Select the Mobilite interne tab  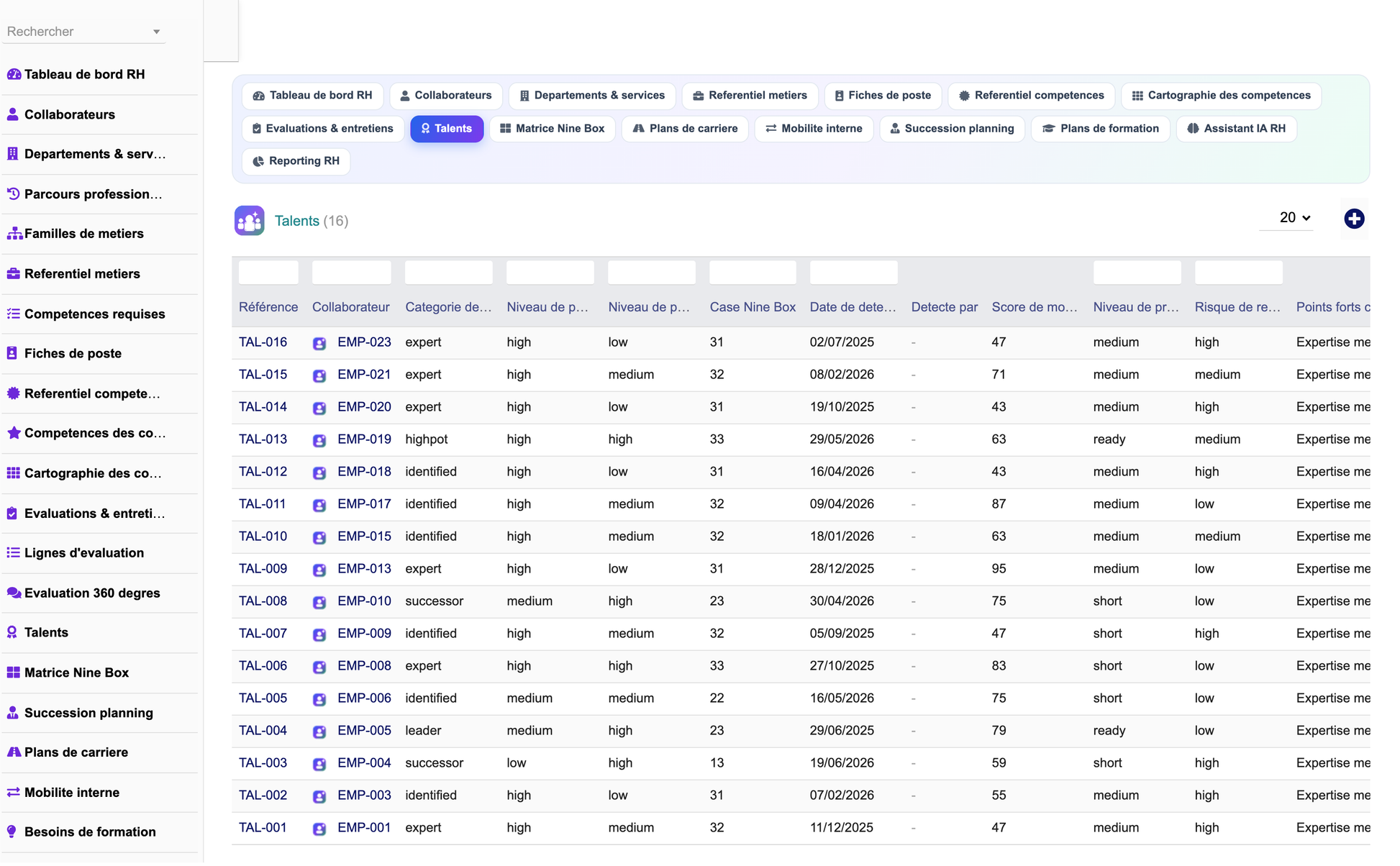[x=814, y=129]
